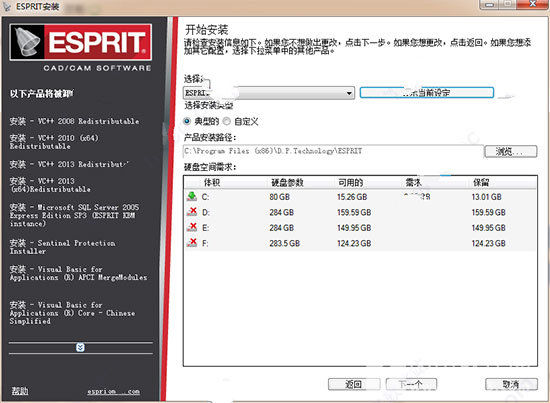Click the 取消 cancel button
The image size is (550, 403).
[x=511, y=384]
